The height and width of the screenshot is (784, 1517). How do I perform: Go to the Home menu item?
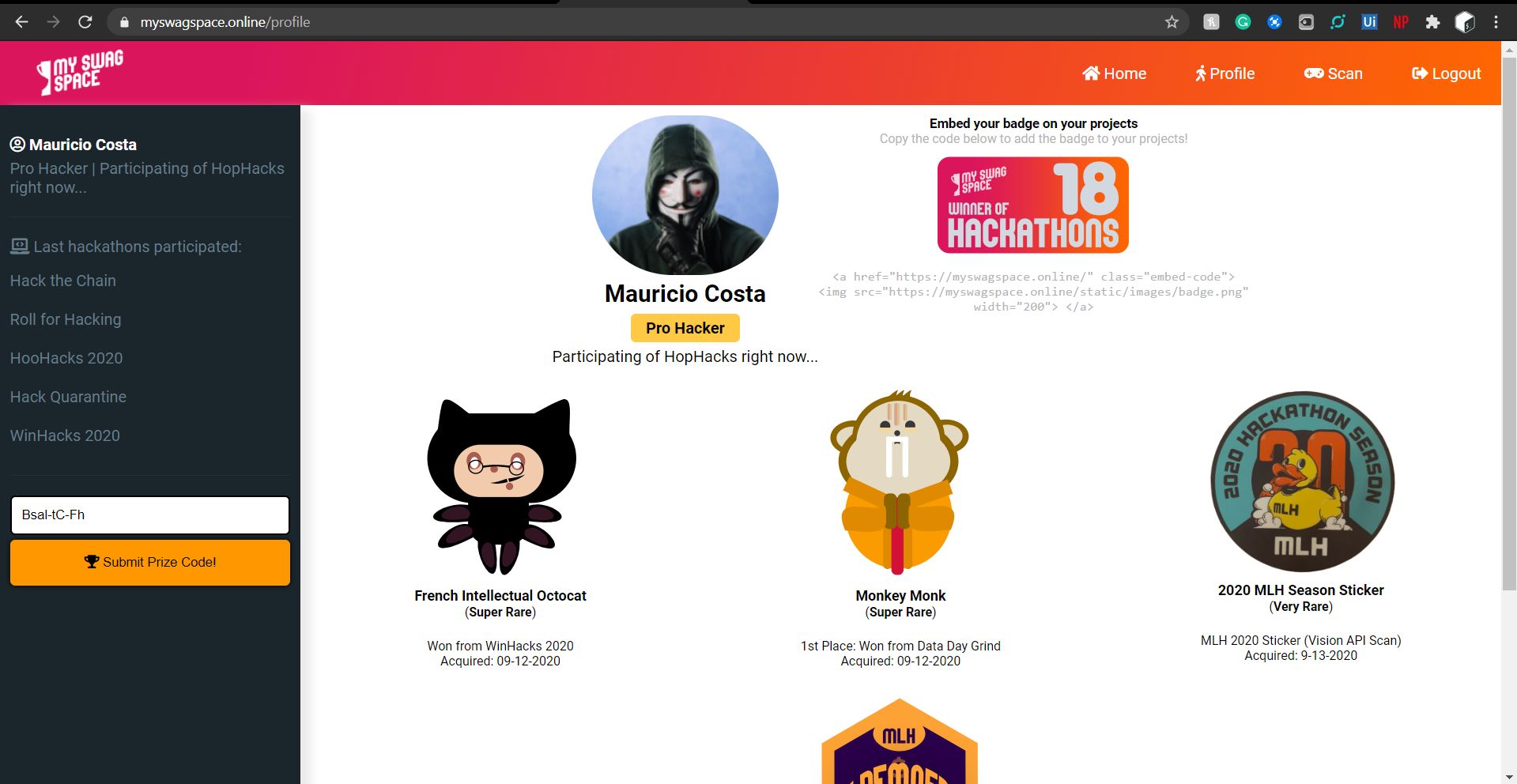tap(1115, 73)
